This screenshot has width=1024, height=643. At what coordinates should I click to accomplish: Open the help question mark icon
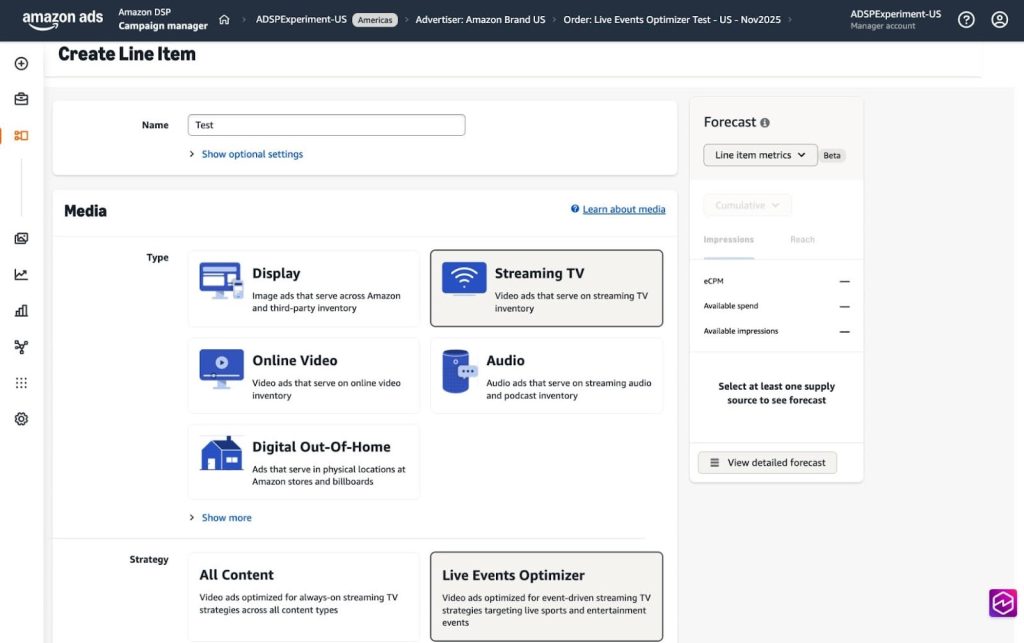(966, 20)
